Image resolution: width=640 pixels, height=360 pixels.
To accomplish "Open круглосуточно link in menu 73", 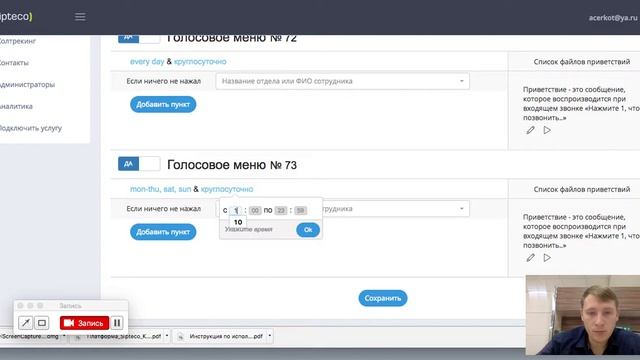I will pyautogui.click(x=227, y=189).
